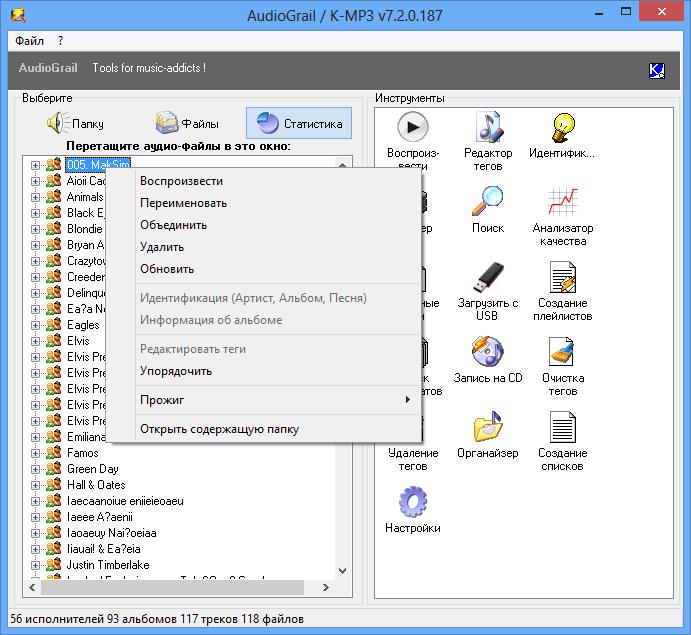
Task: Expand the Animals tree node
Action: tap(35, 197)
